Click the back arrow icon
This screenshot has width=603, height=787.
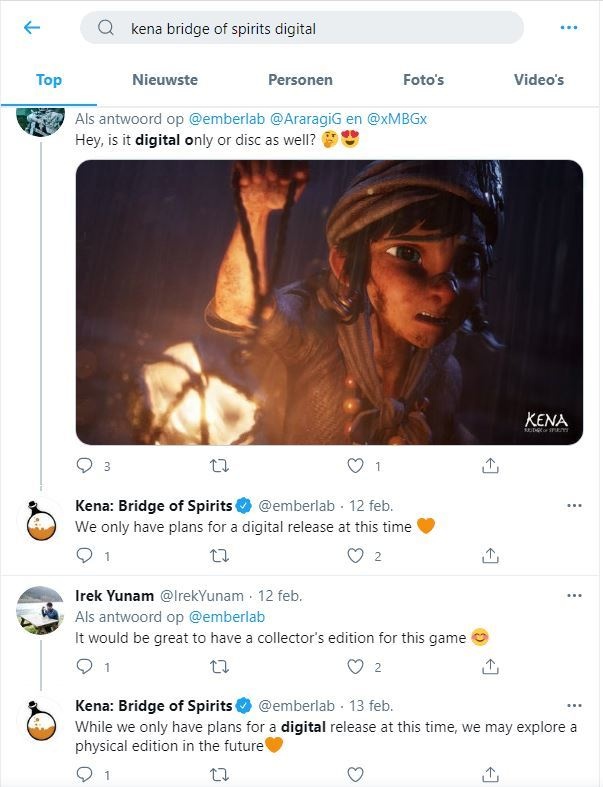click(x=32, y=28)
